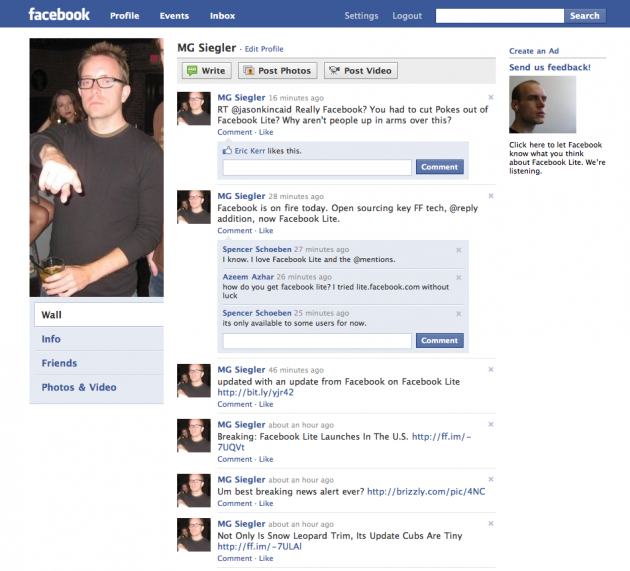Like the Pokes RT post
Viewport: 630px width, 571px height.
click(x=266, y=132)
